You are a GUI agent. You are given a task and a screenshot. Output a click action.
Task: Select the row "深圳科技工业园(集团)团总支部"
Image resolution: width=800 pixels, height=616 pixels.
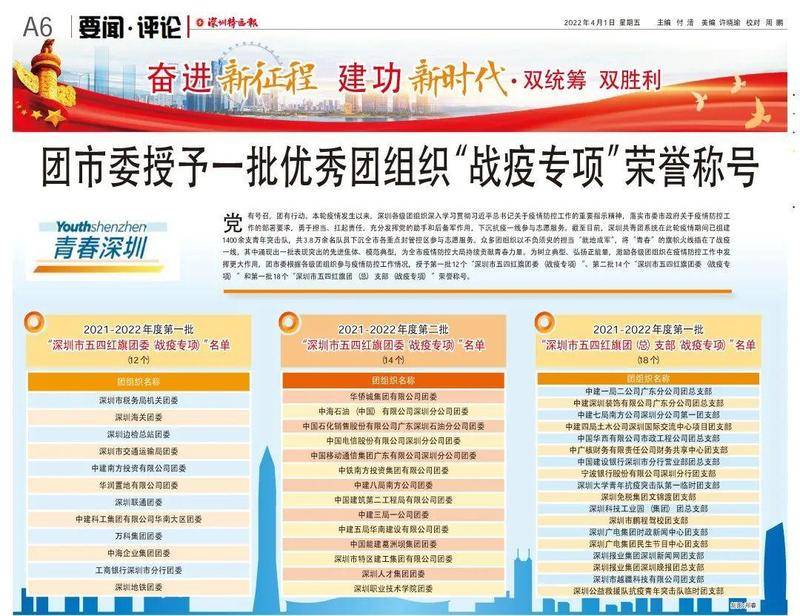click(648, 509)
